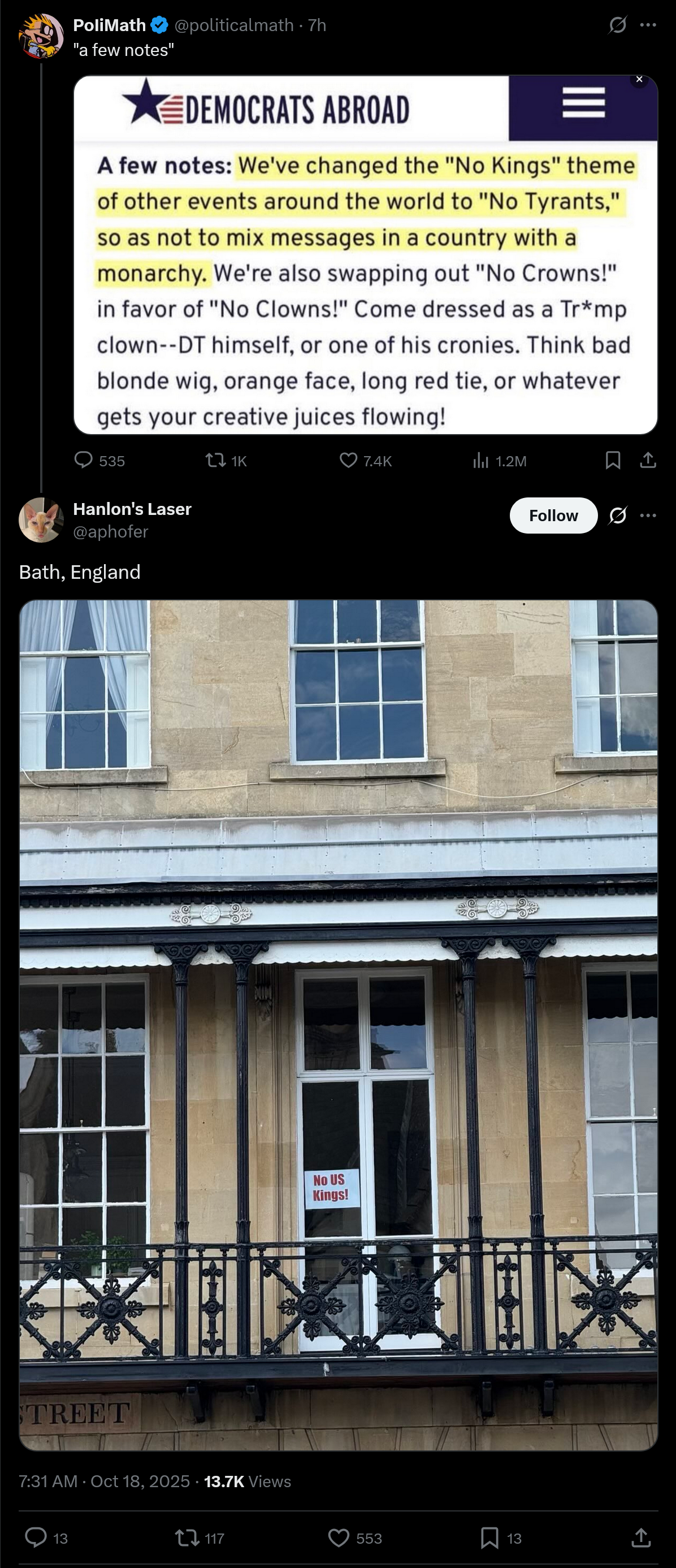Open Hanlon's Laser cat avatar
Image resolution: width=676 pixels, height=1568 pixels.
pos(41,520)
